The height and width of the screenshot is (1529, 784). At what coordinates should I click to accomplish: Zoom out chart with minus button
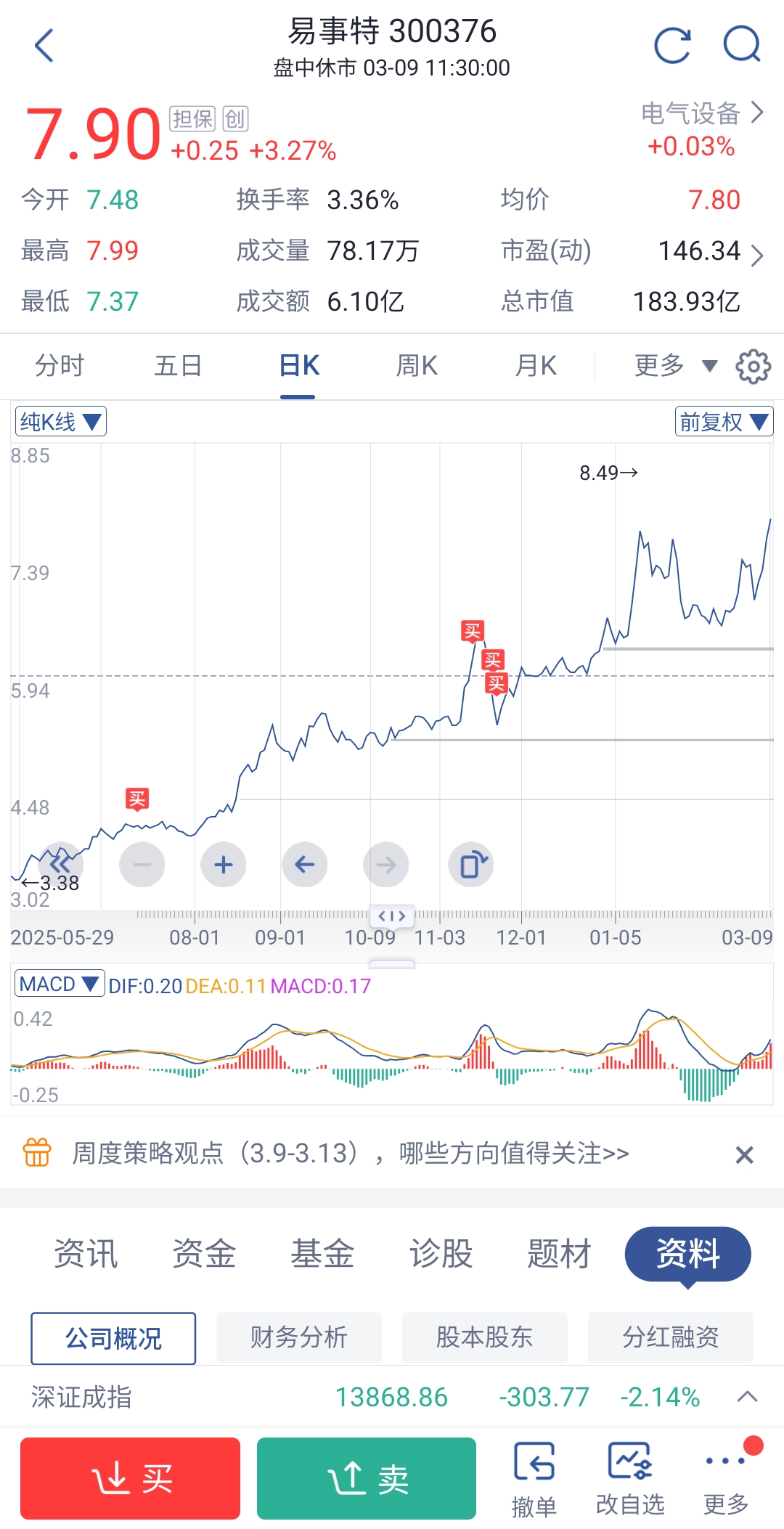[142, 865]
